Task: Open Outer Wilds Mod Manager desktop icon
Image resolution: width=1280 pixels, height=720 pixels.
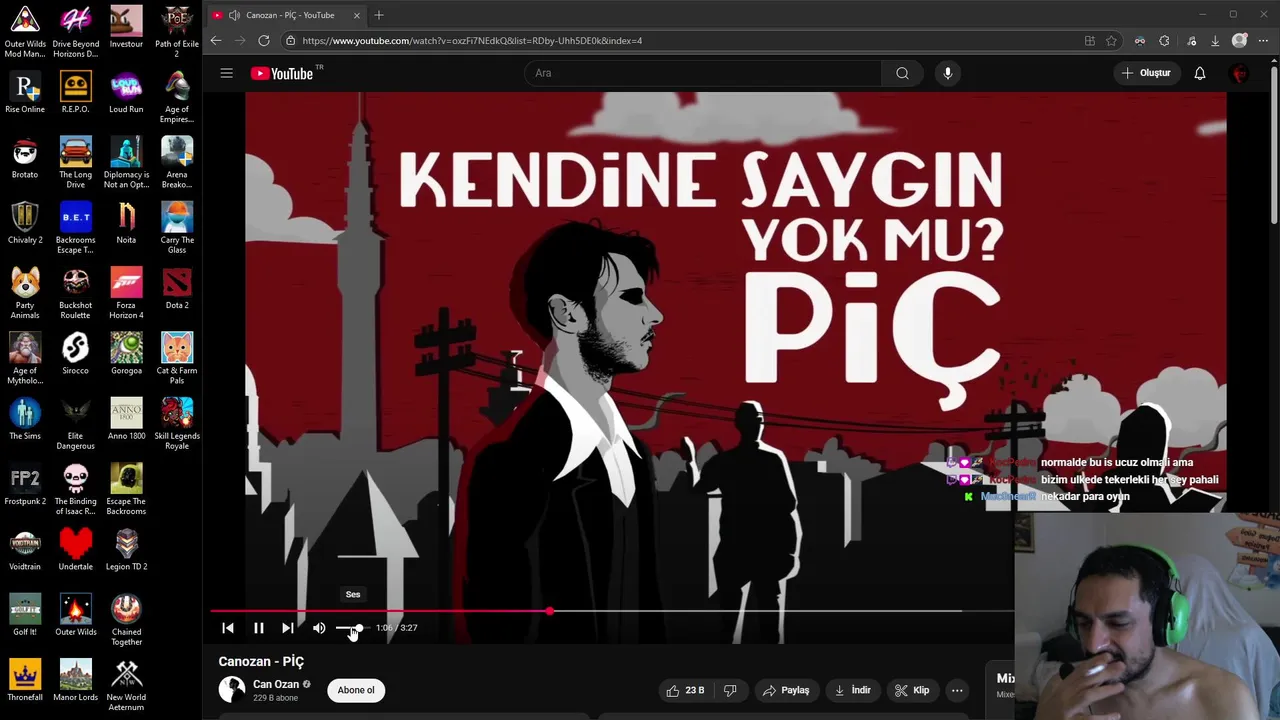Action: tap(25, 31)
